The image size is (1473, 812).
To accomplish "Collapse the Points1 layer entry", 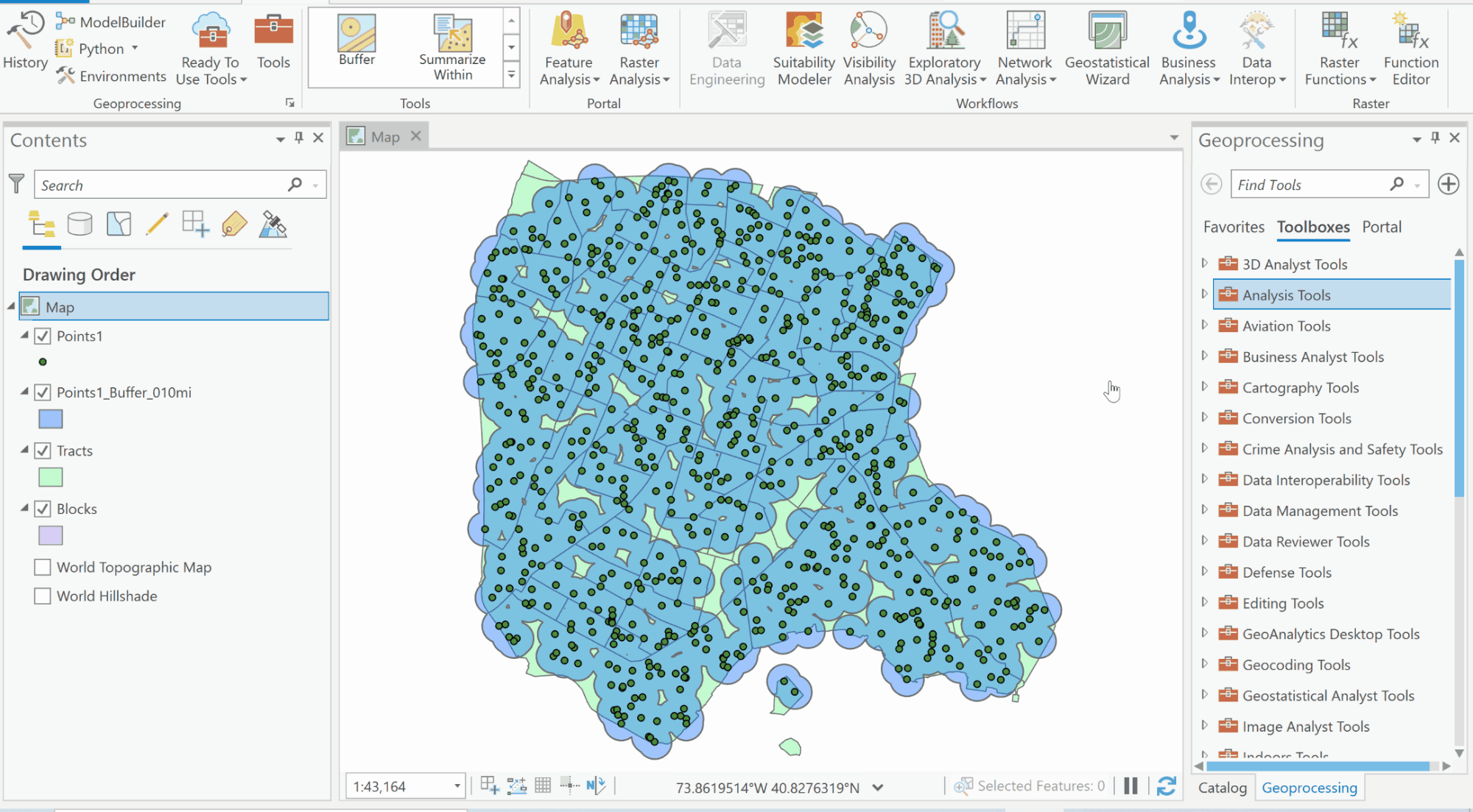I will 24,336.
